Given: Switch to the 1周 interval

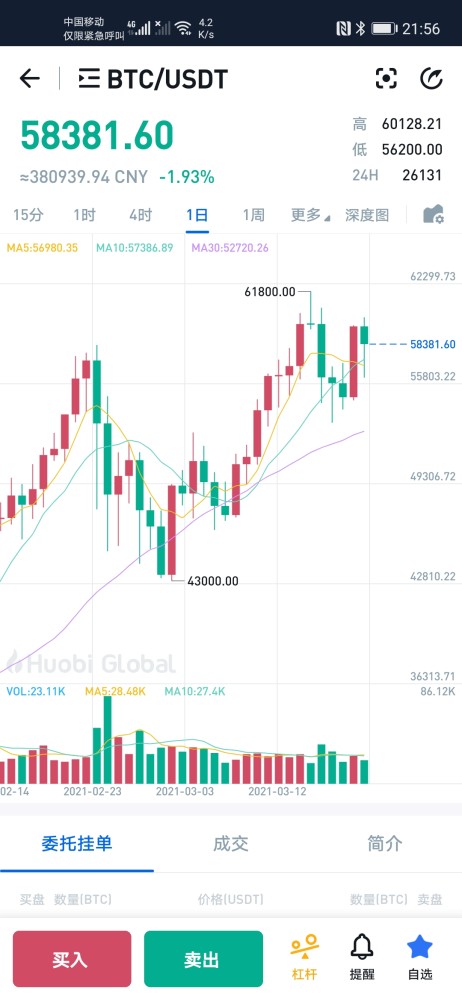Looking at the screenshot, I should tap(253, 215).
